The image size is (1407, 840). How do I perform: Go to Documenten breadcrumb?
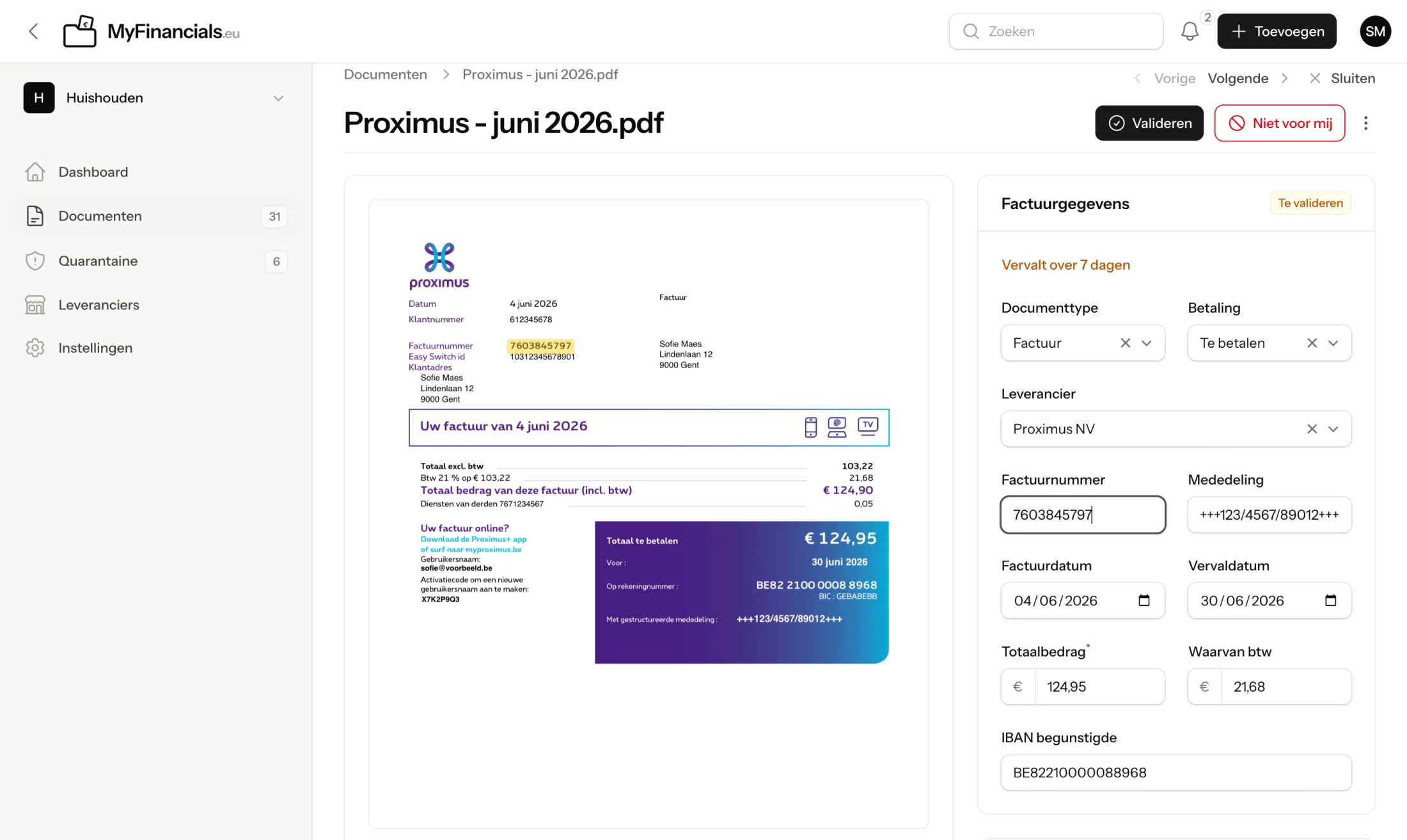click(385, 74)
